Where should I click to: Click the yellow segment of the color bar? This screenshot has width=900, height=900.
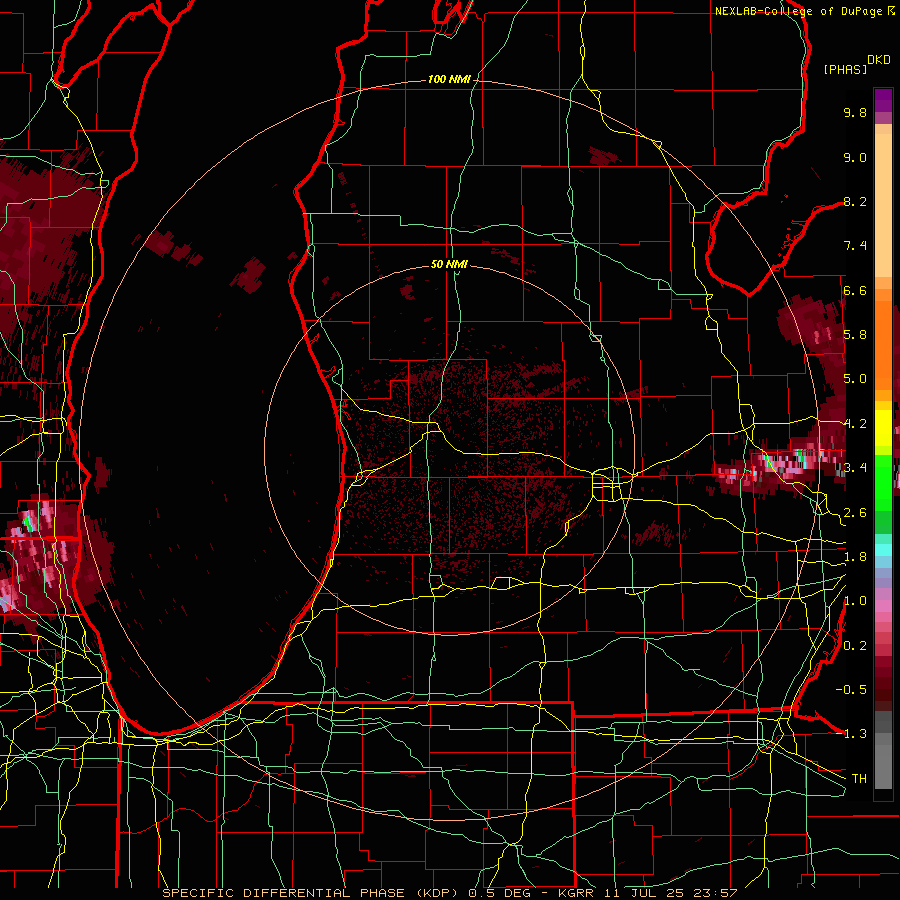click(x=883, y=428)
